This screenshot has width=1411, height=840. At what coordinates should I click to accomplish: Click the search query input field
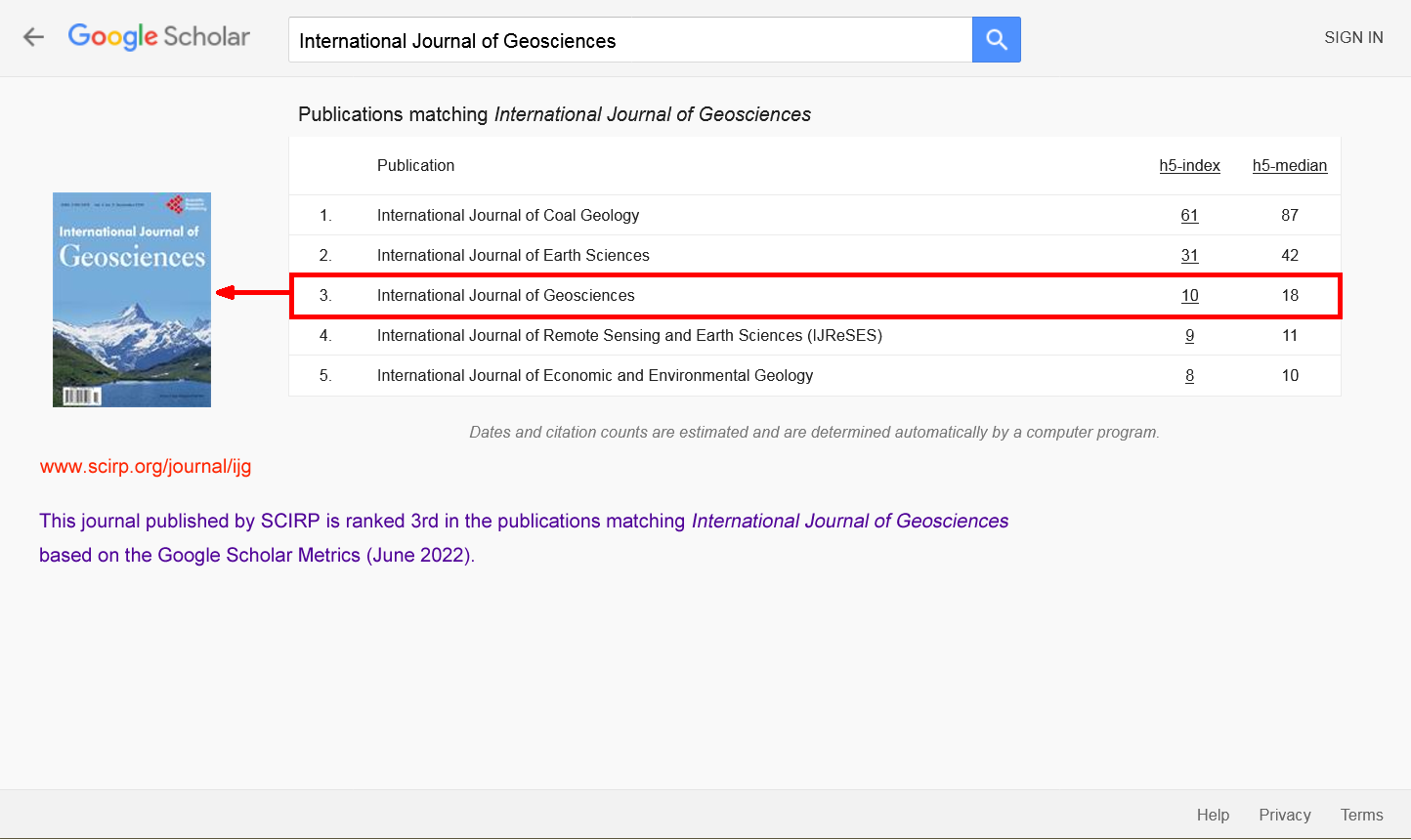pyautogui.click(x=630, y=40)
